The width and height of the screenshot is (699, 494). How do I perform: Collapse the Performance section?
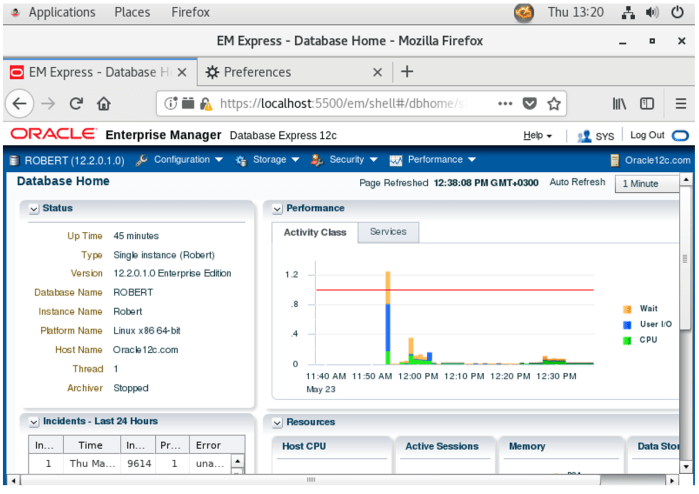tap(277, 209)
